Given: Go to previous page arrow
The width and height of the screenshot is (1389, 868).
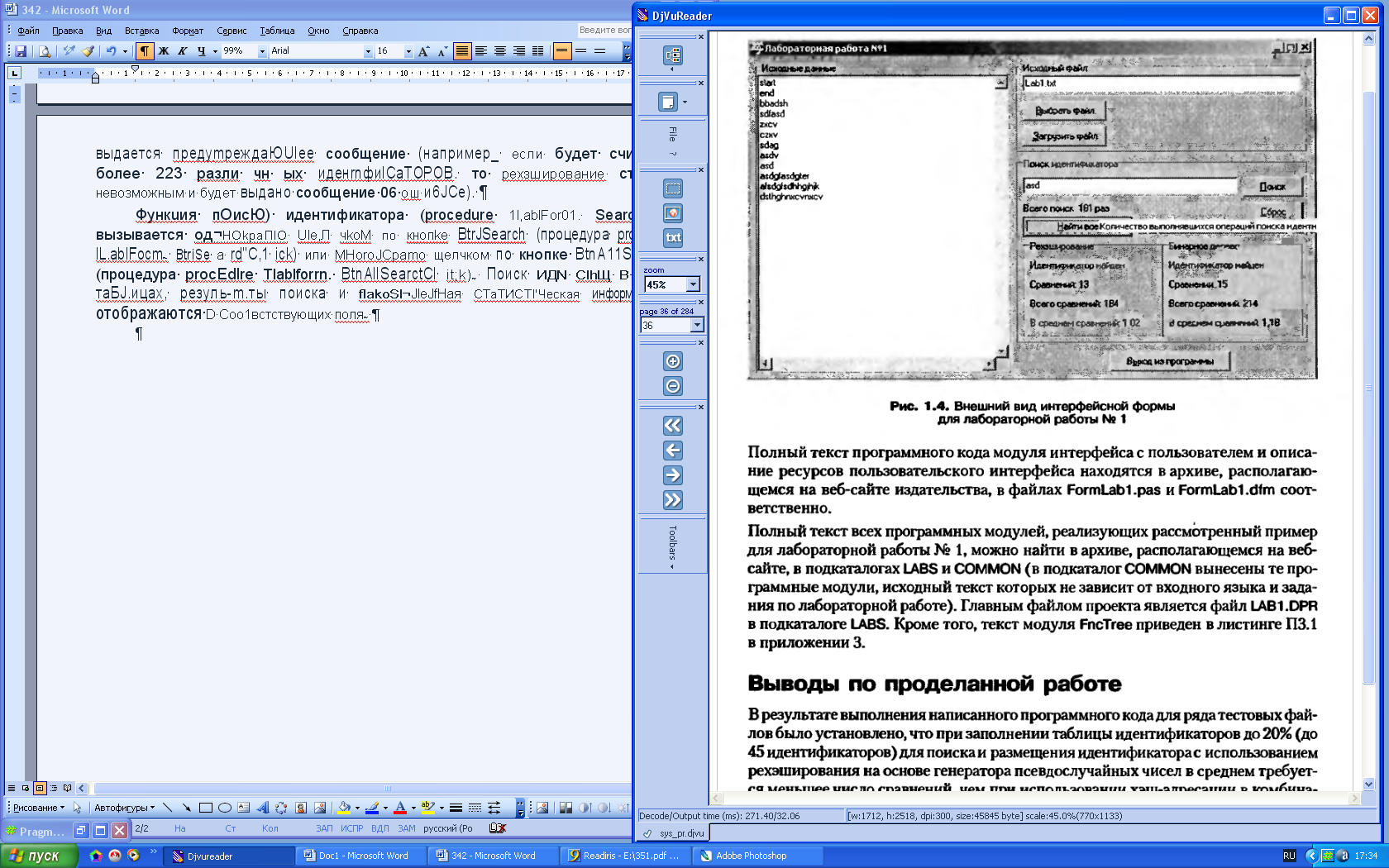Looking at the screenshot, I should (x=673, y=451).
